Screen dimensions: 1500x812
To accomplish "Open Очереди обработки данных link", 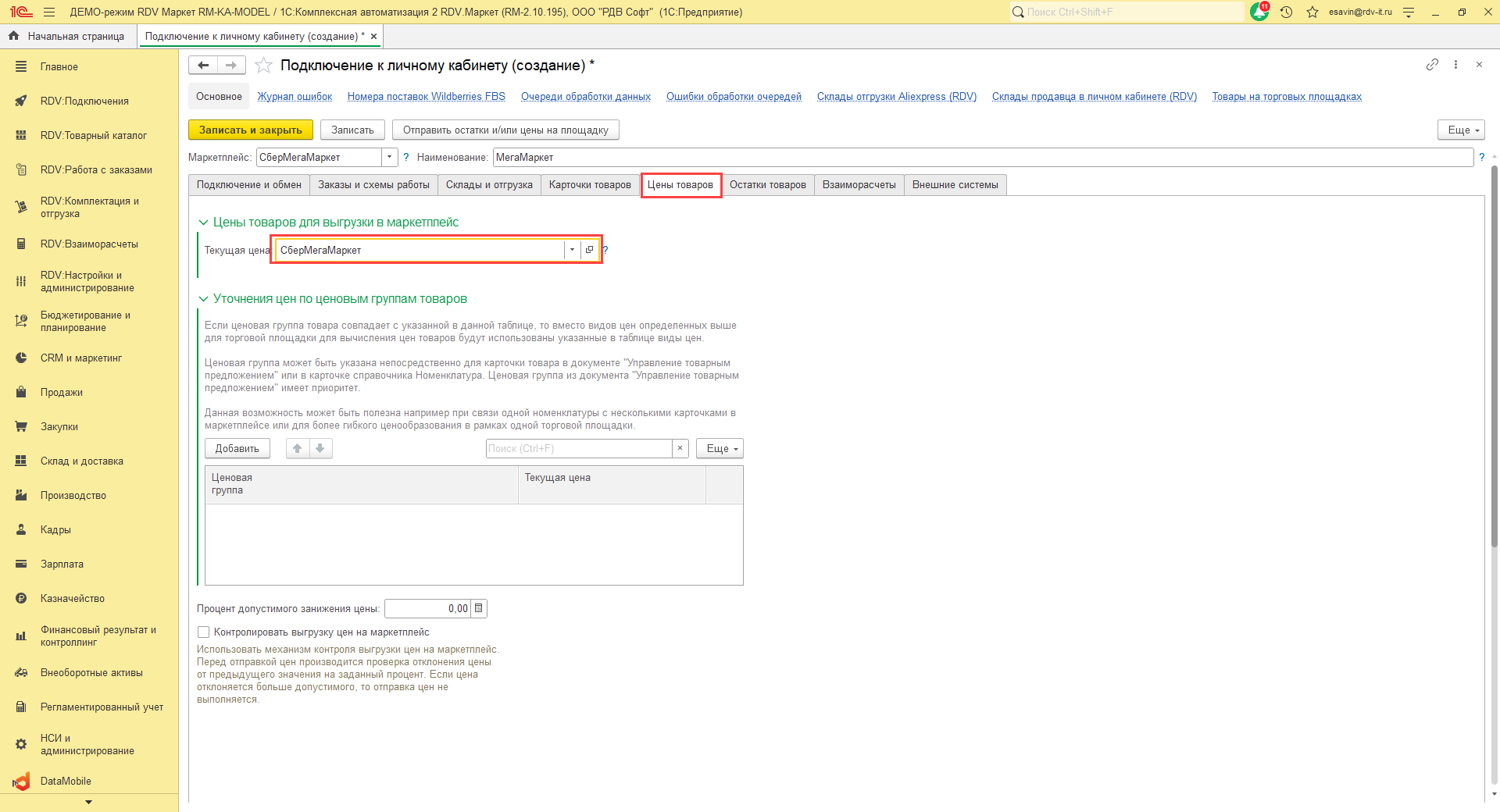I will click(x=586, y=97).
